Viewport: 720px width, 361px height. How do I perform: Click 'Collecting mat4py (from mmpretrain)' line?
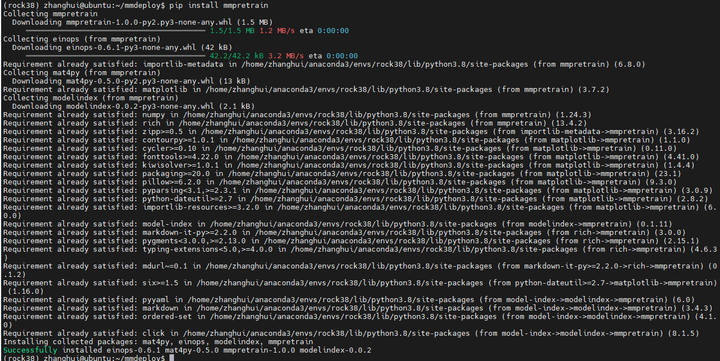[82, 73]
